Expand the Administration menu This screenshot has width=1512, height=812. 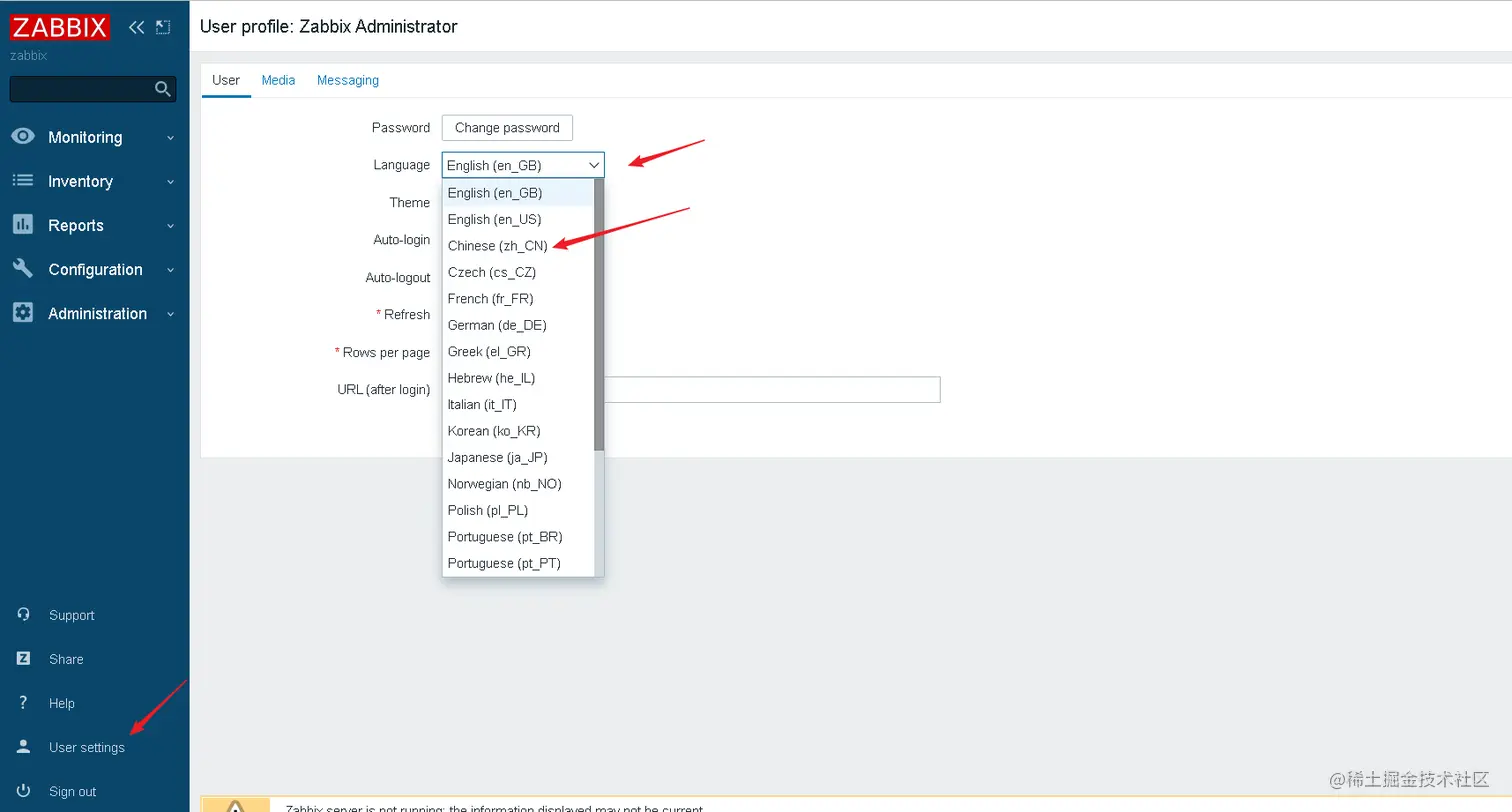click(x=94, y=313)
